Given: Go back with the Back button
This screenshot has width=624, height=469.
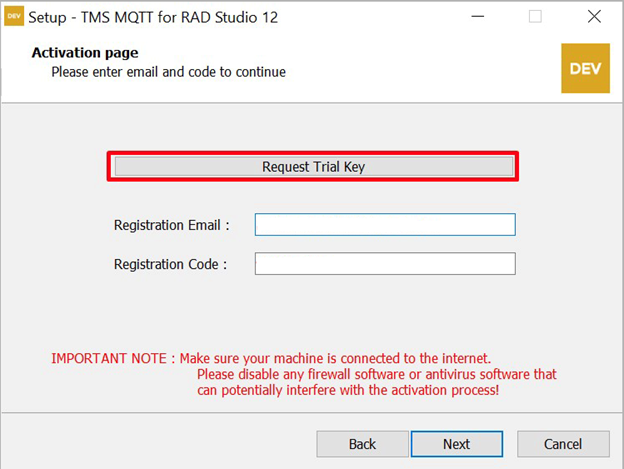Looking at the screenshot, I should point(363,444).
